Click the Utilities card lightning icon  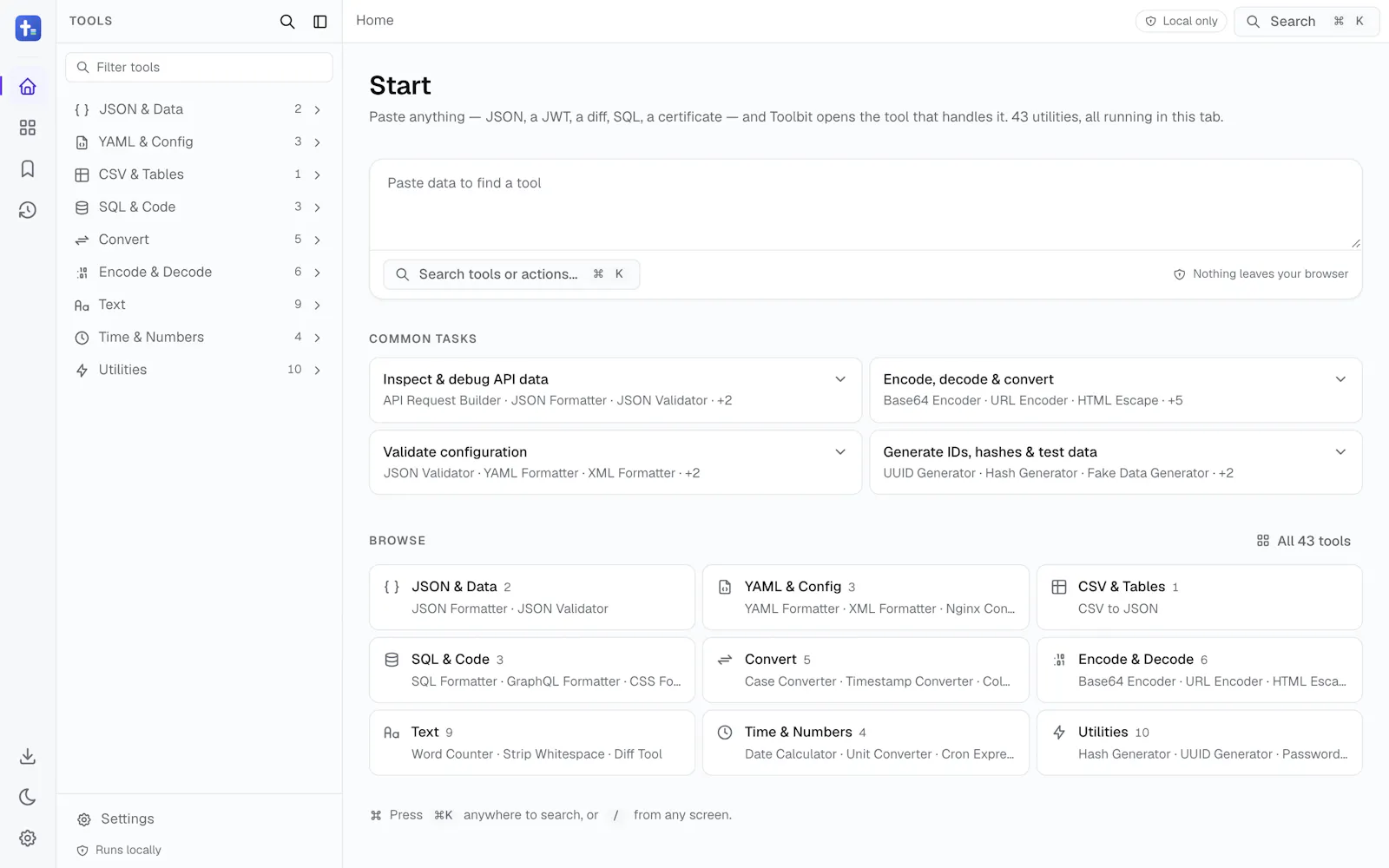click(1059, 733)
